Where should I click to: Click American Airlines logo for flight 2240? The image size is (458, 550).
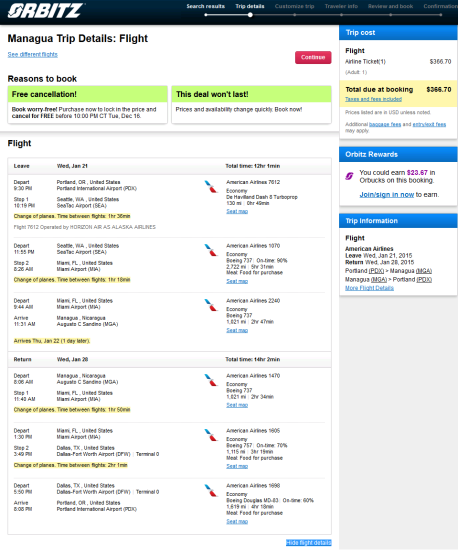click(211, 305)
